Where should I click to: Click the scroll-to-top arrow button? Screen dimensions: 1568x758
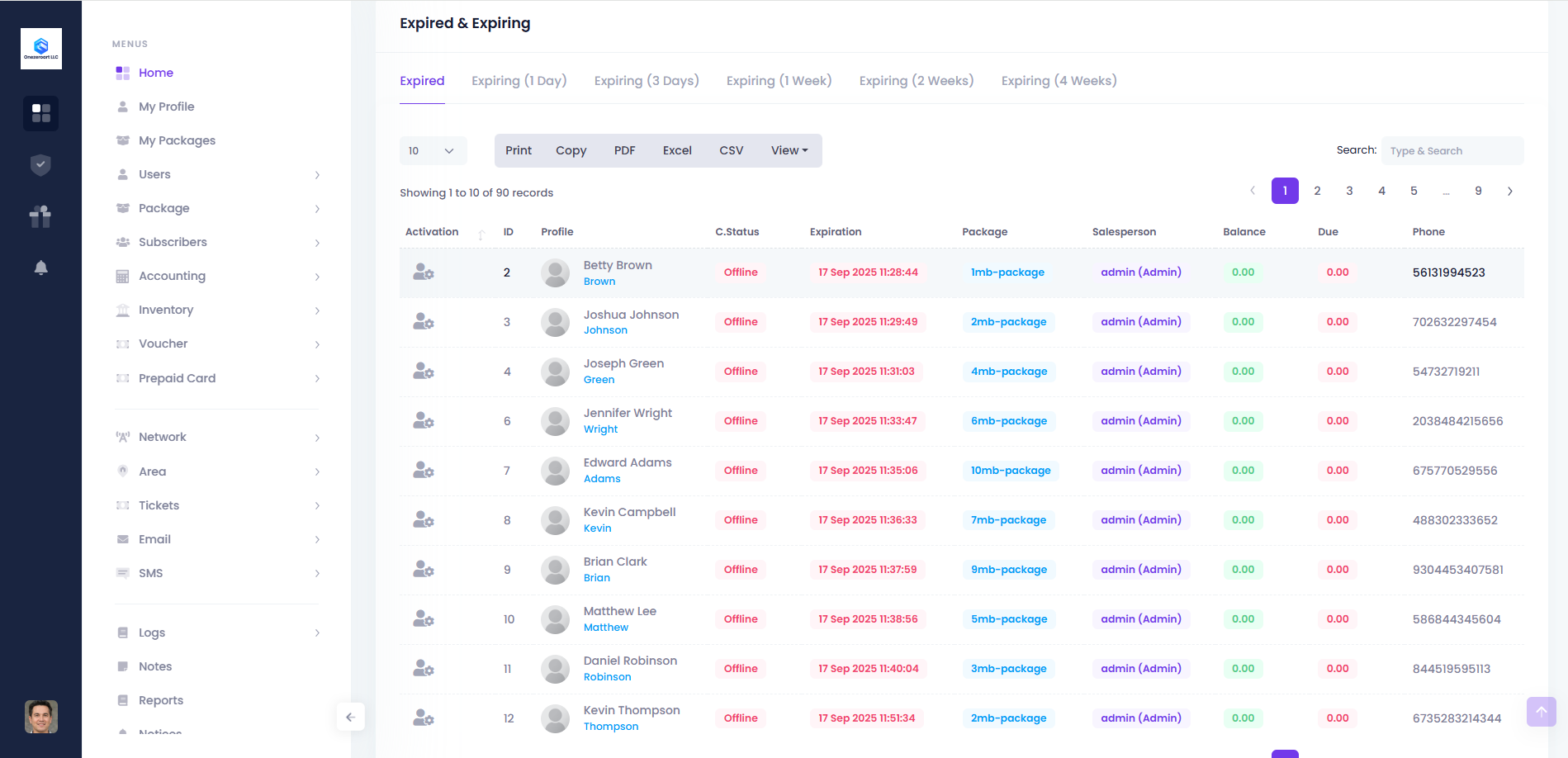(x=1541, y=712)
